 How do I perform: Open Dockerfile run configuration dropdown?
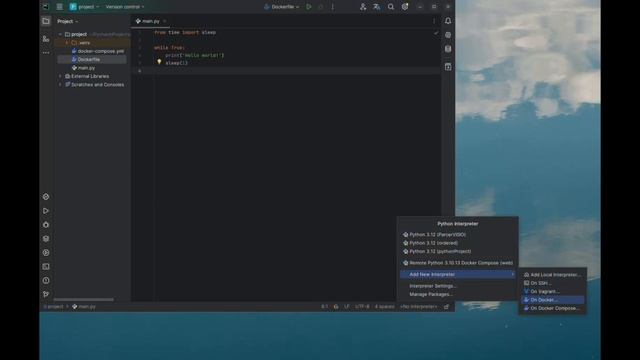(282, 7)
